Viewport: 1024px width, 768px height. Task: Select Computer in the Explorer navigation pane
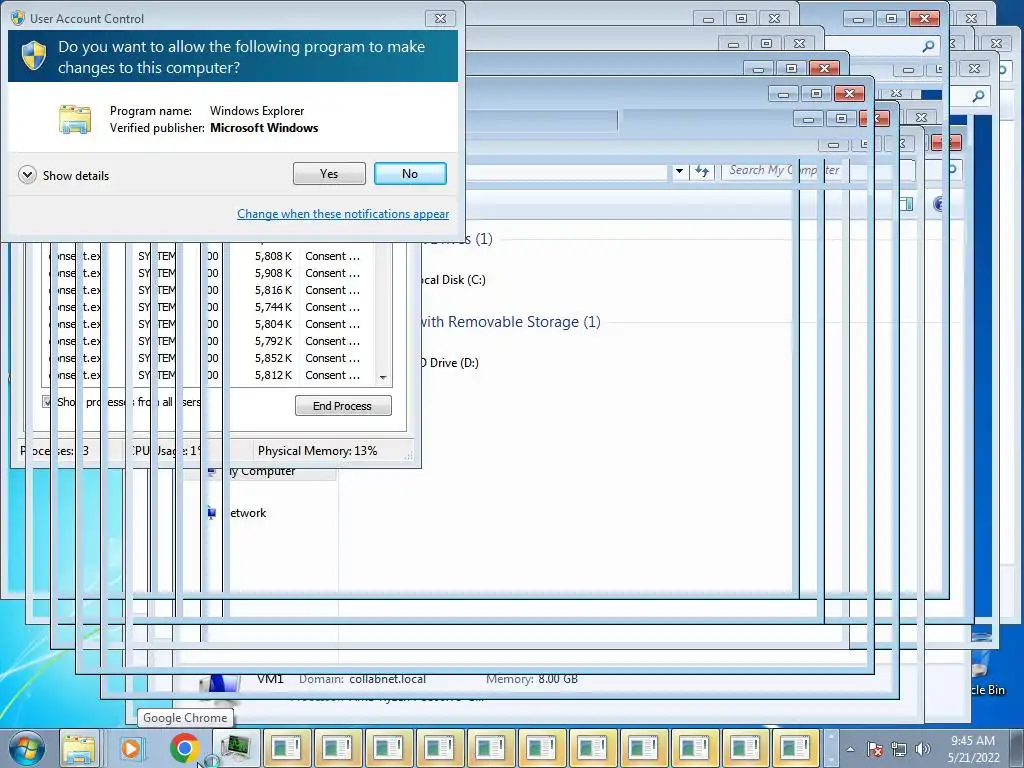click(x=261, y=472)
